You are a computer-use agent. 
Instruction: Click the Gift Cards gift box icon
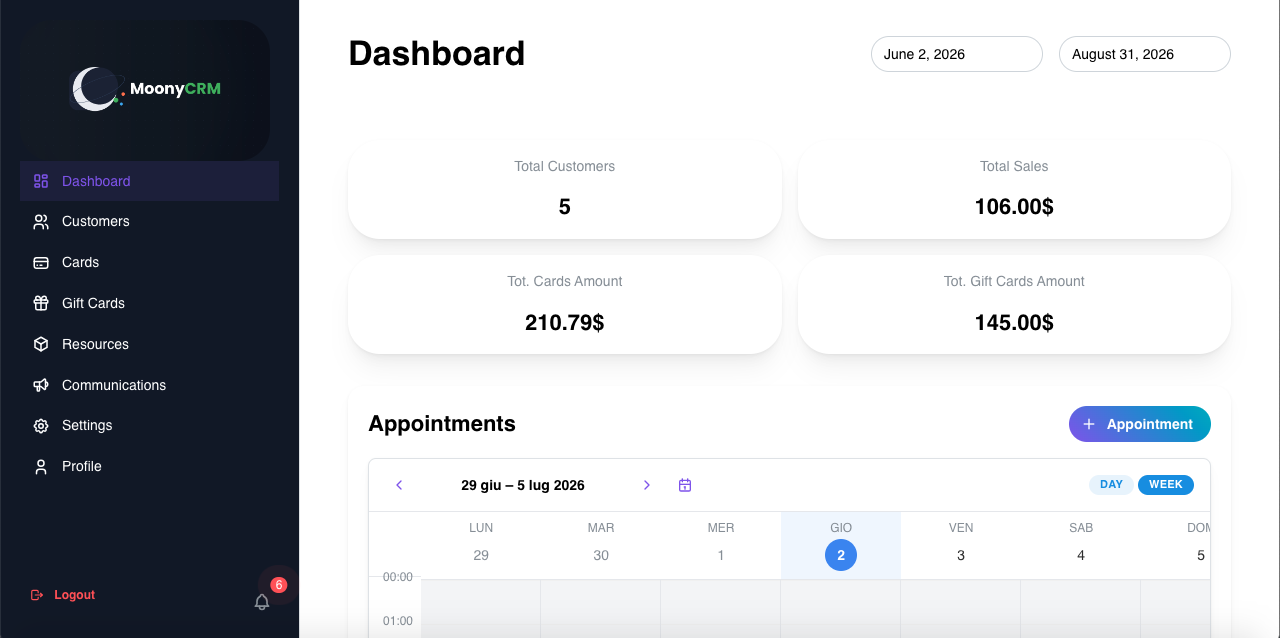point(41,303)
